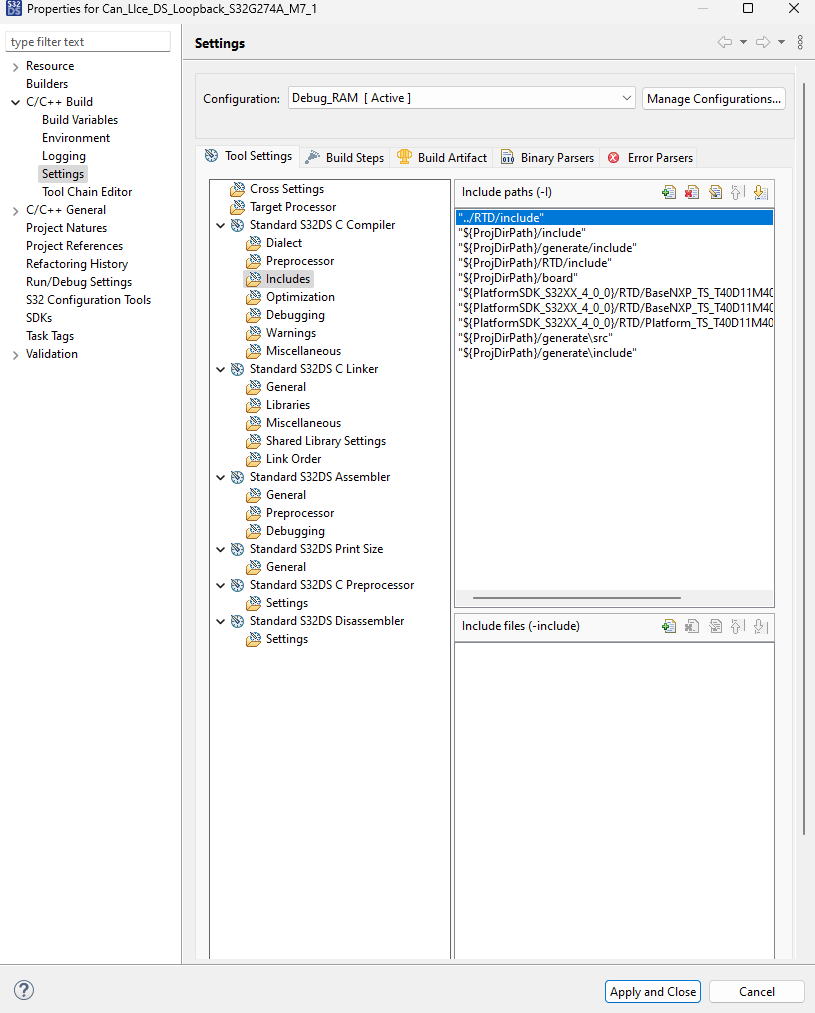This screenshot has width=815, height=1013.
Task: Edit the highlighted include path
Action: (715, 191)
